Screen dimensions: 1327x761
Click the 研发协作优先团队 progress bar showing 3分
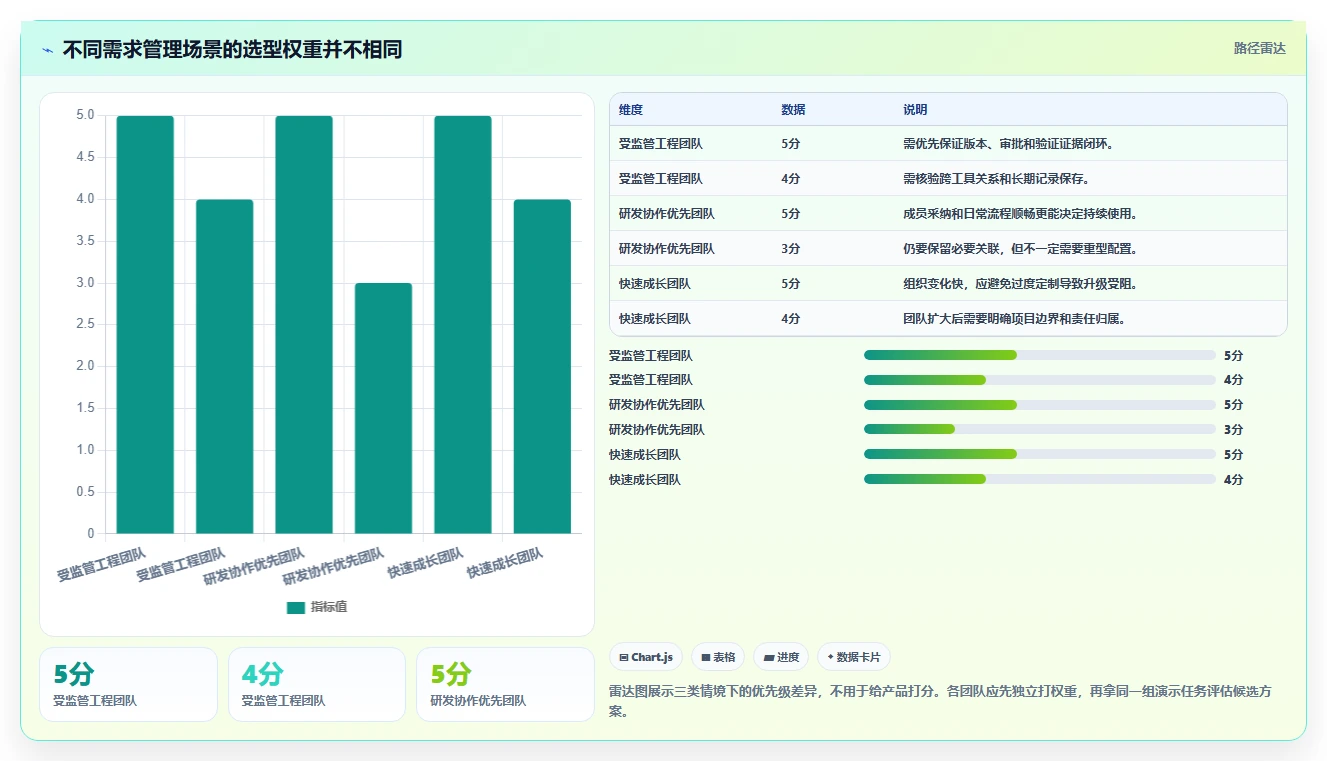click(1040, 430)
